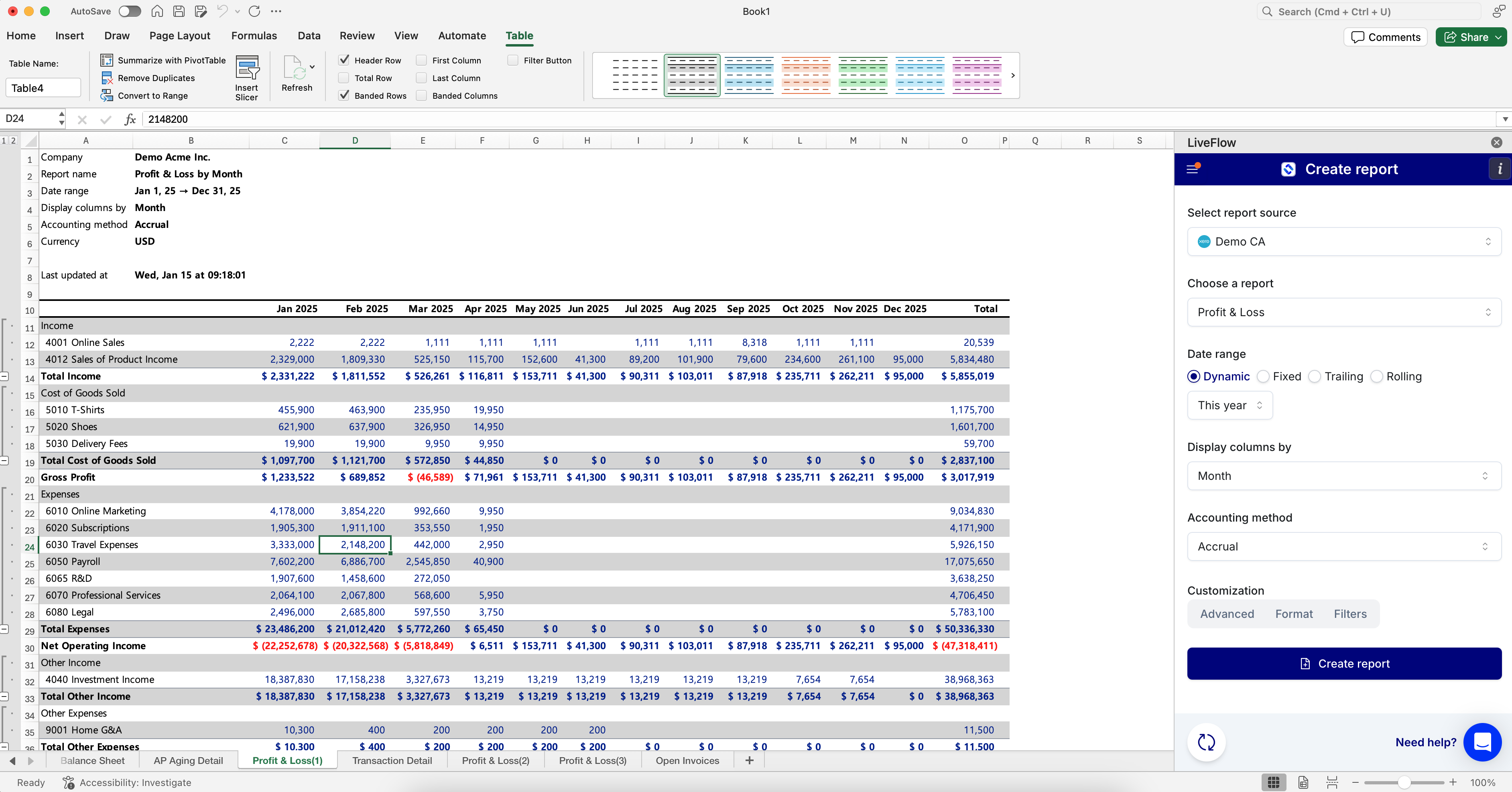Screen dimensions: 1512x792
Task: Click the LiveFlow info icon
Action: (1499, 169)
